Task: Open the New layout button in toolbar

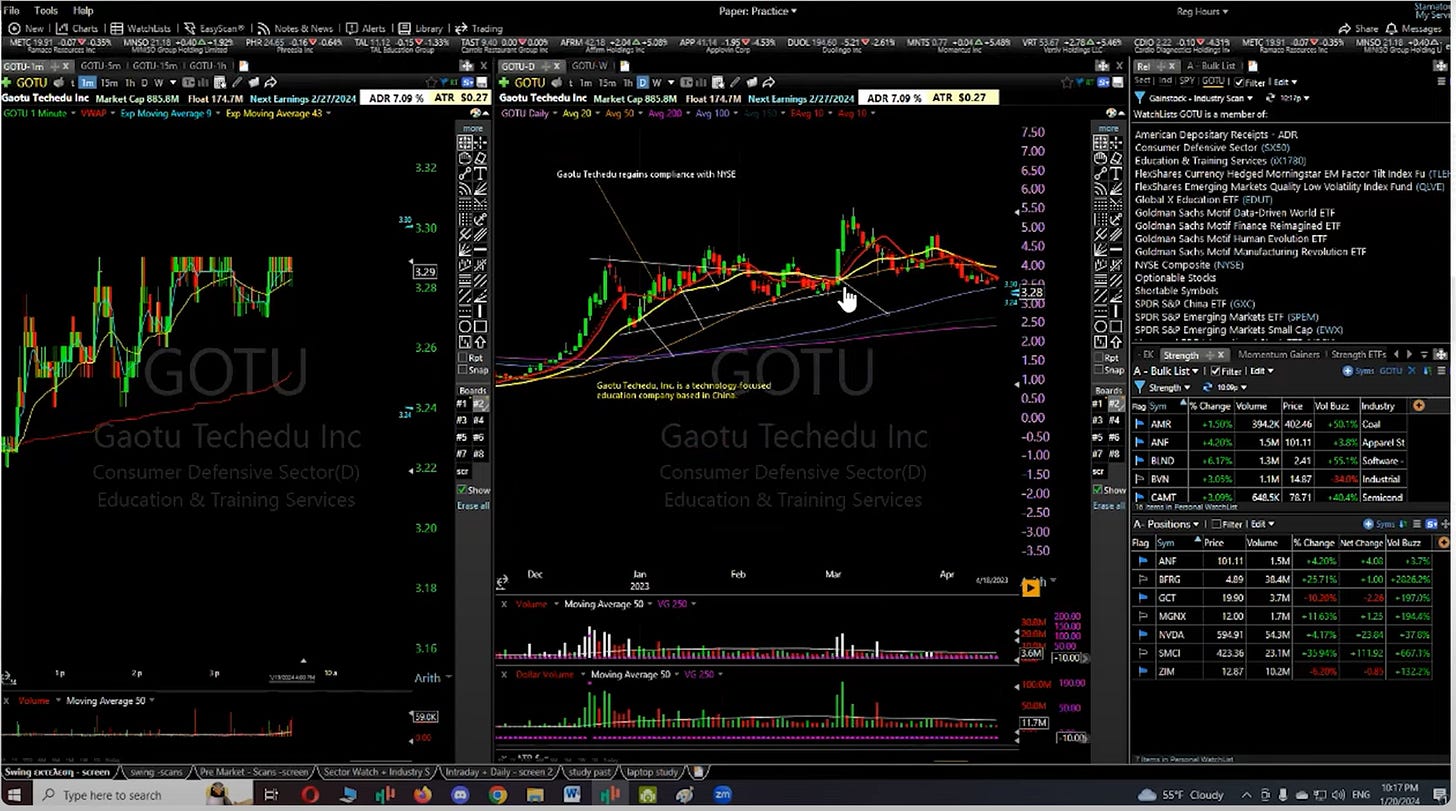Action: pyautogui.click(x=26, y=28)
